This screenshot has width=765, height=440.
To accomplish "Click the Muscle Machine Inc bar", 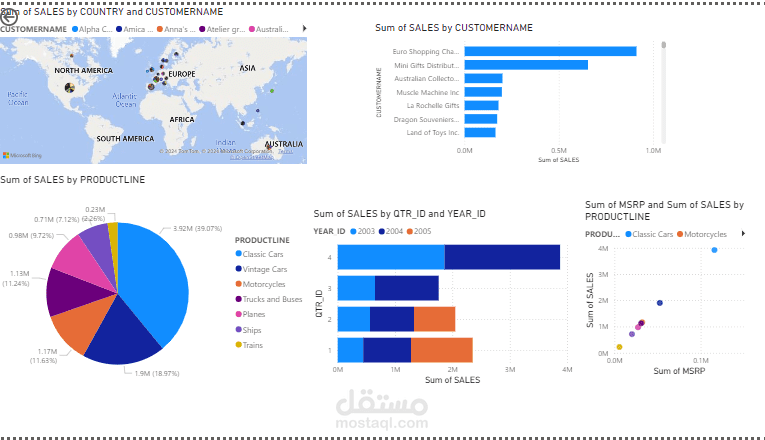I will pos(483,92).
